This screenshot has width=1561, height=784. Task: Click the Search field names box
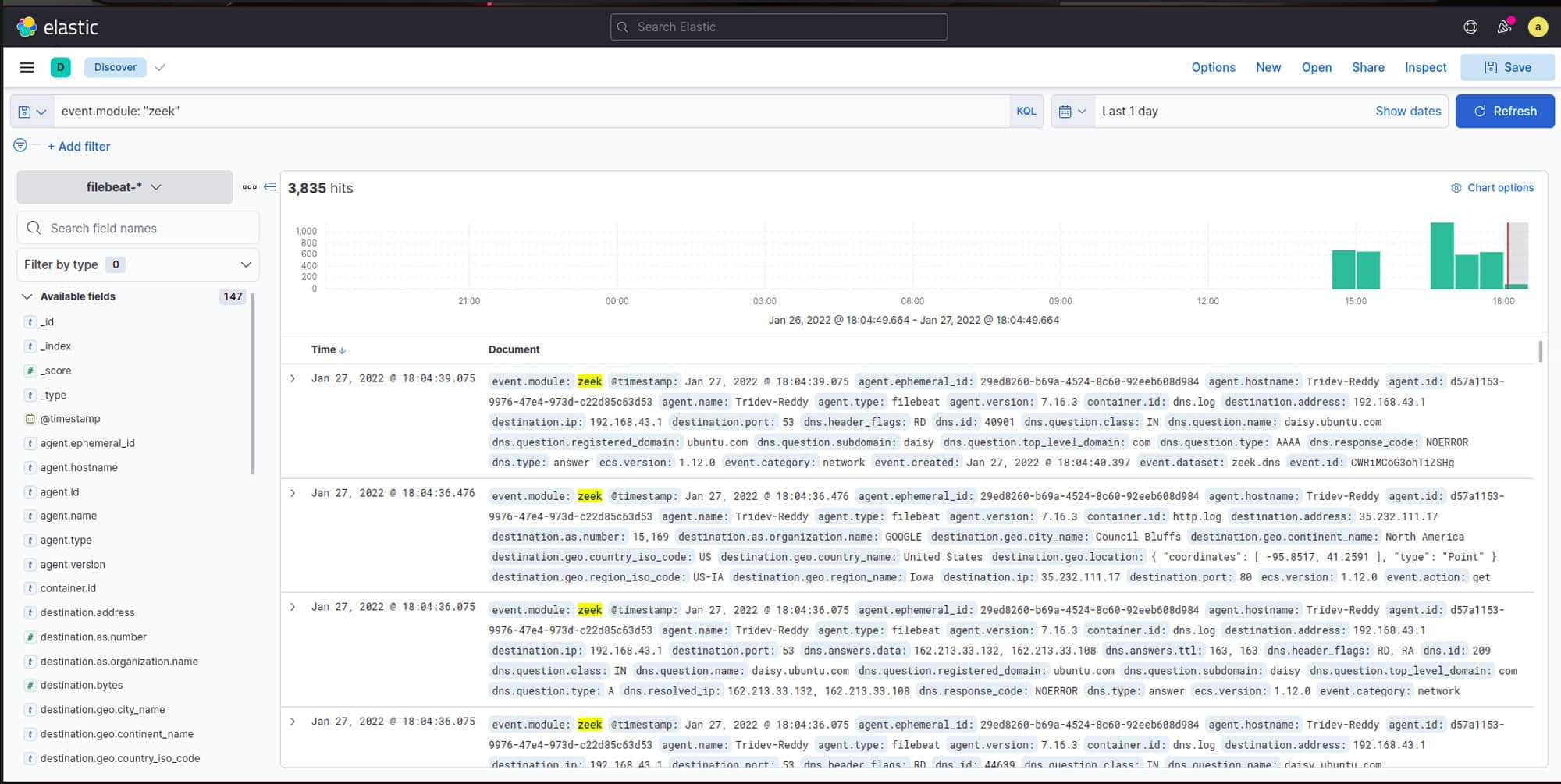click(138, 228)
